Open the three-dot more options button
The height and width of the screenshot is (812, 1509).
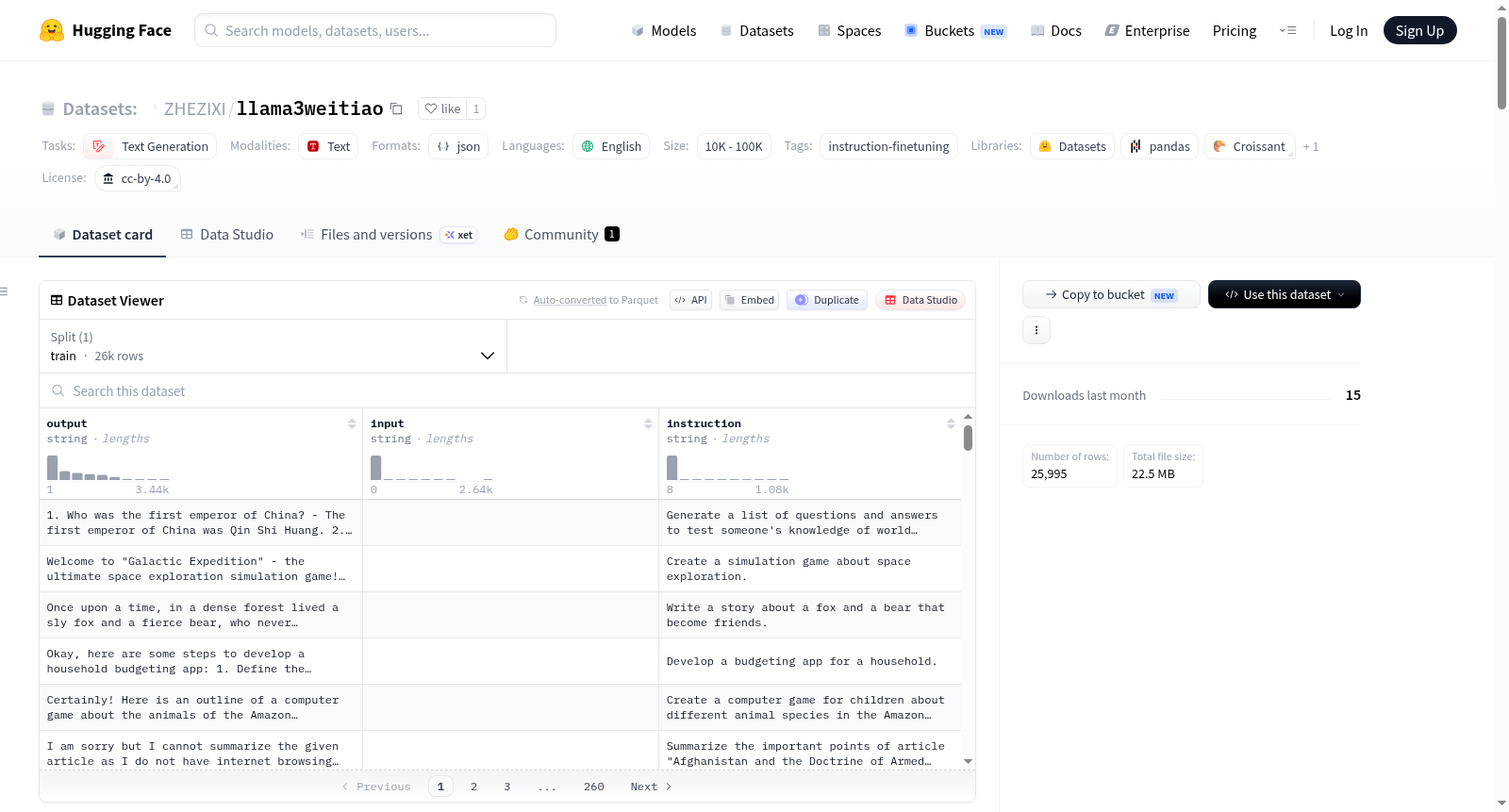[1036, 330]
